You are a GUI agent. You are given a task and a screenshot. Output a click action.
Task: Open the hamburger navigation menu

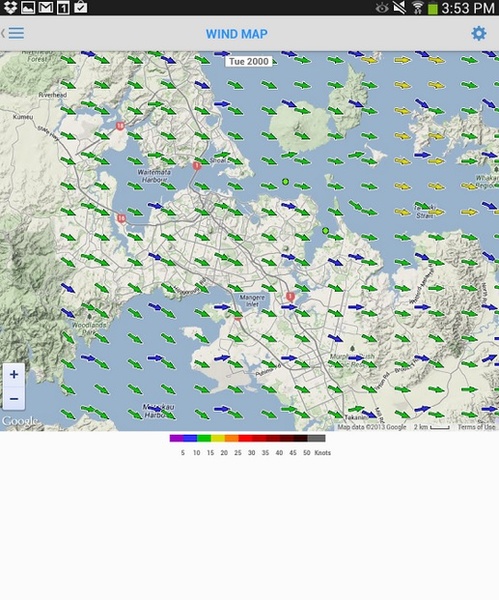click(x=16, y=33)
